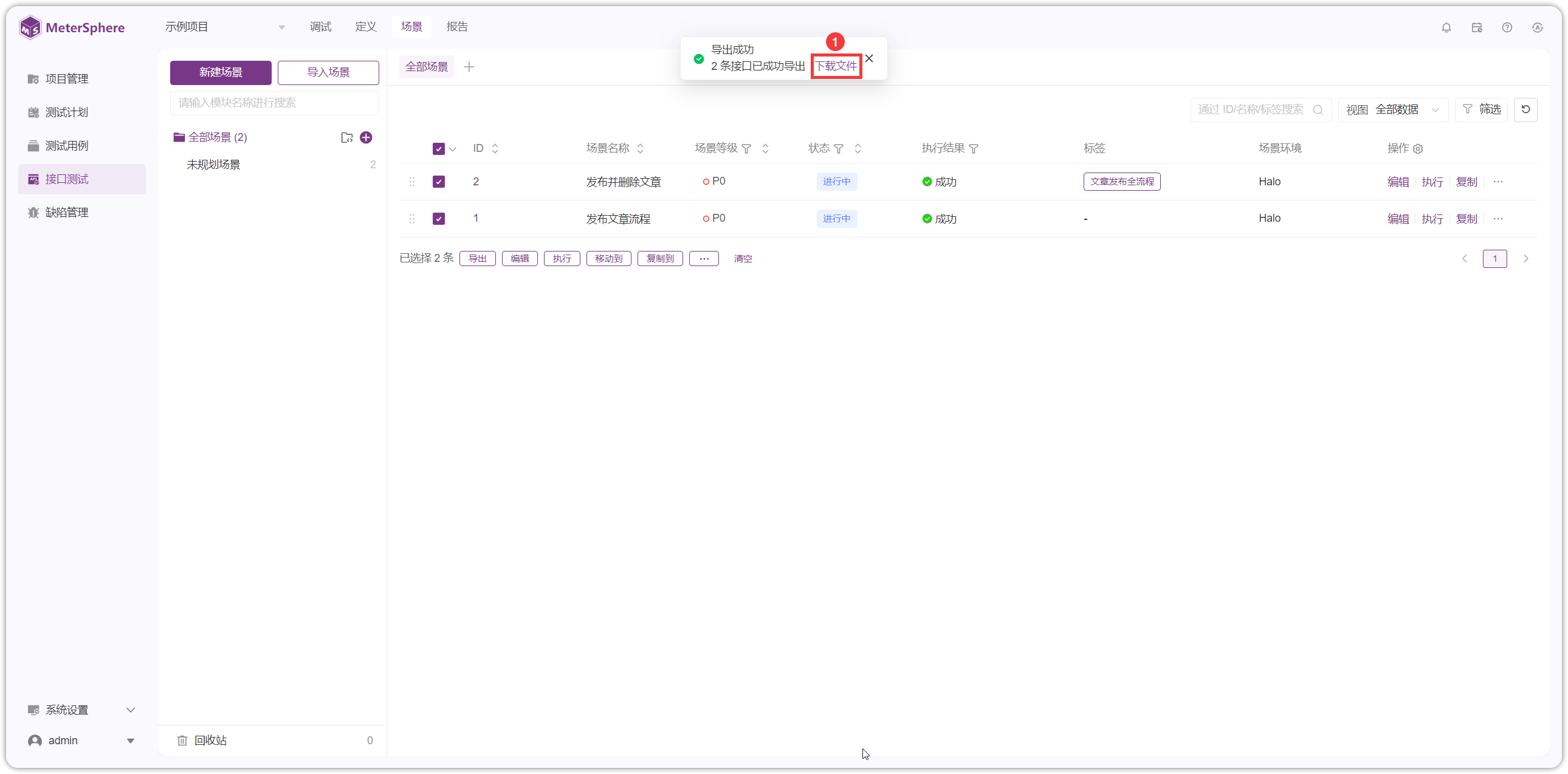Click the 新建场景 button
Image resolution: width=1568 pixels, height=774 pixels.
pyautogui.click(x=221, y=72)
